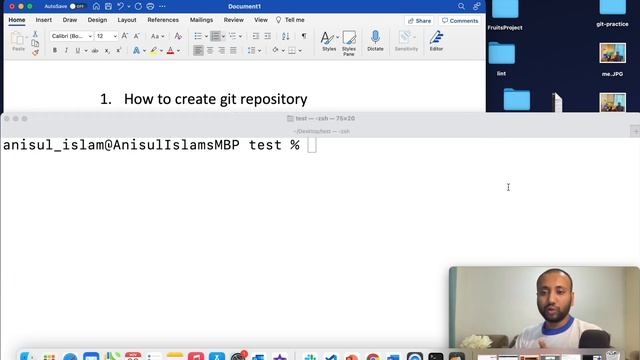Increase paragraph indent
The height and width of the screenshot is (360, 640).
coord(267,36)
